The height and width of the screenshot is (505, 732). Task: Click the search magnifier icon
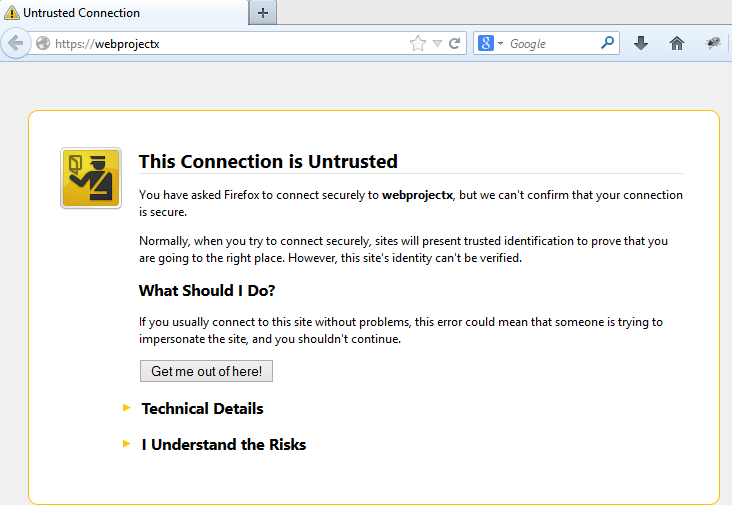pos(607,43)
